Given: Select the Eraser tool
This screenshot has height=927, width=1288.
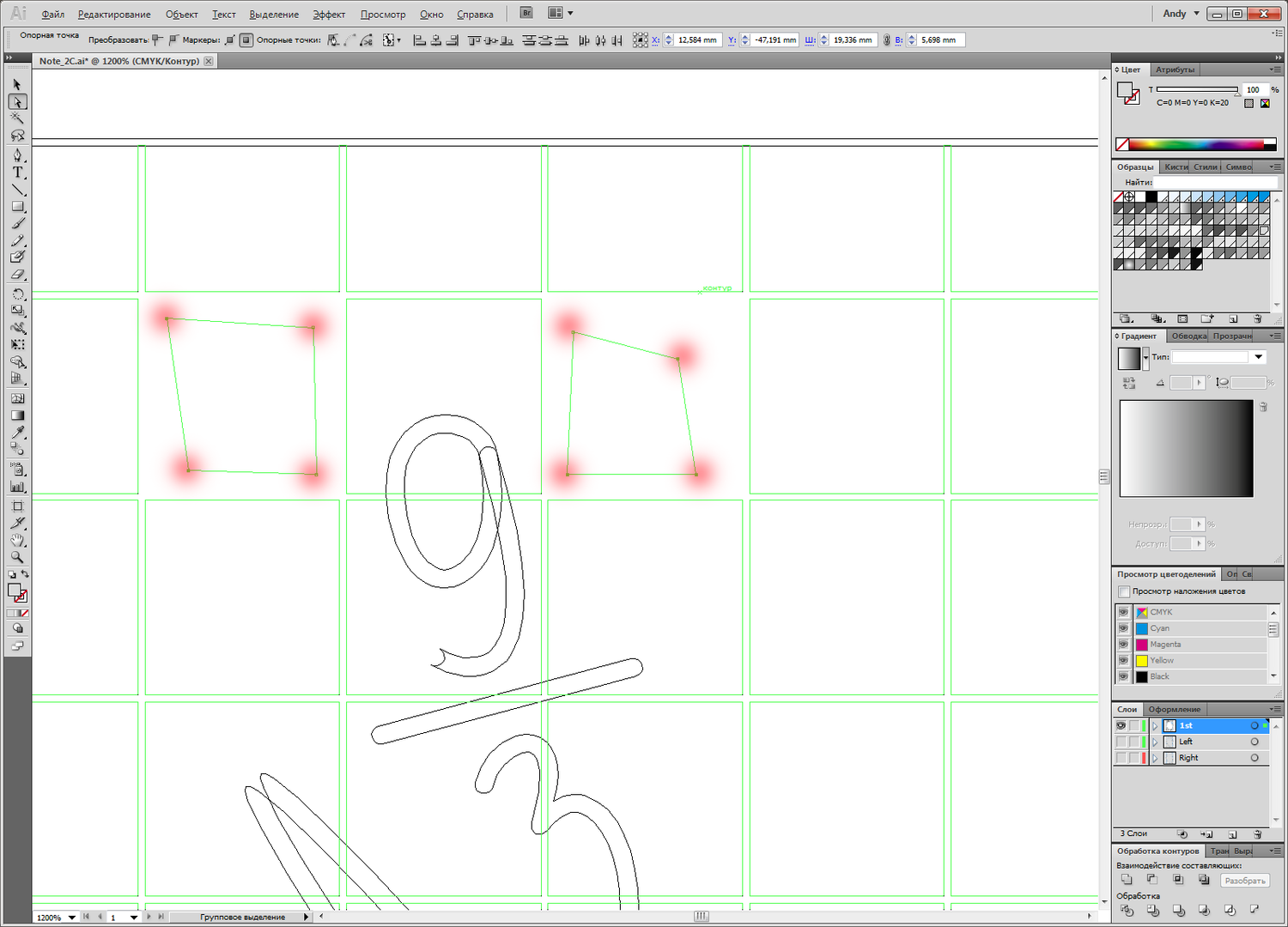Looking at the screenshot, I should 17,275.
